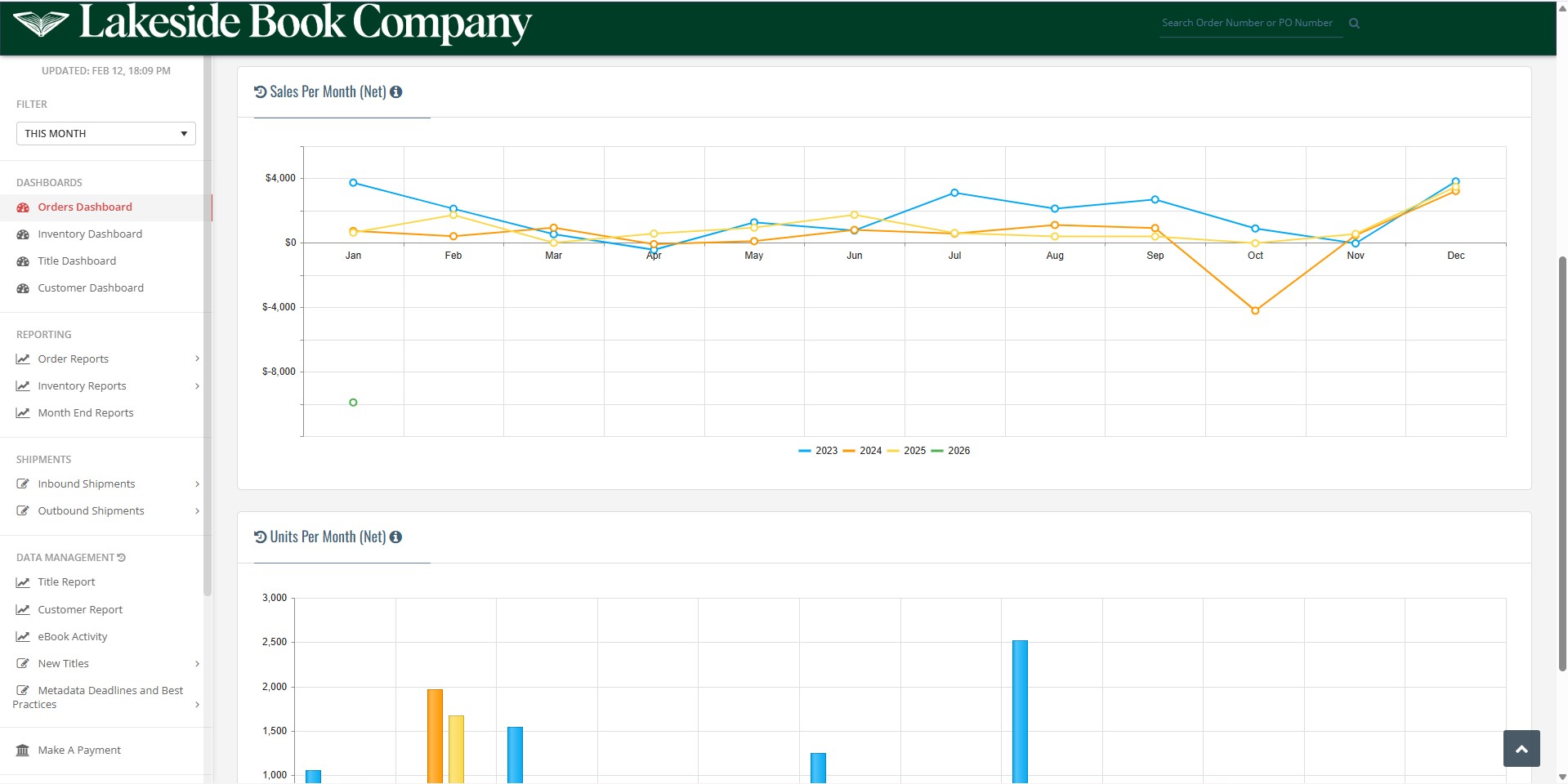Click the search magnifier icon
The width and height of the screenshot is (1568, 784).
coord(1354,24)
